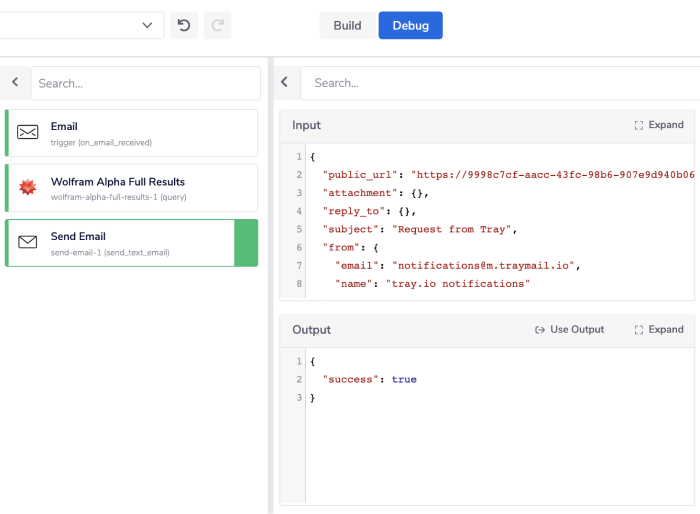The height and width of the screenshot is (514, 700).
Task: Click the Output panel expand icon
Action: tap(639, 330)
